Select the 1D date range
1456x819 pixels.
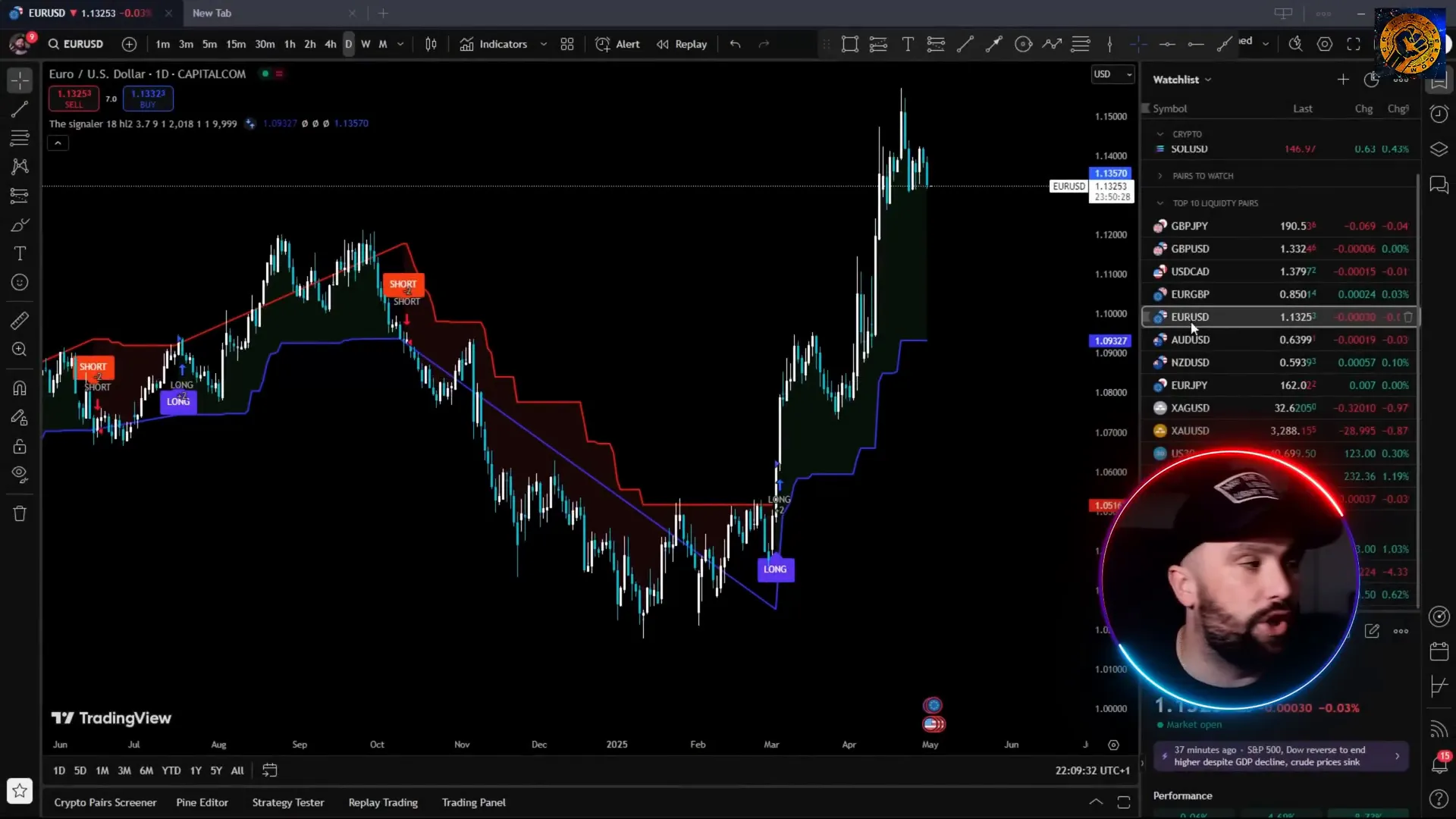click(59, 770)
